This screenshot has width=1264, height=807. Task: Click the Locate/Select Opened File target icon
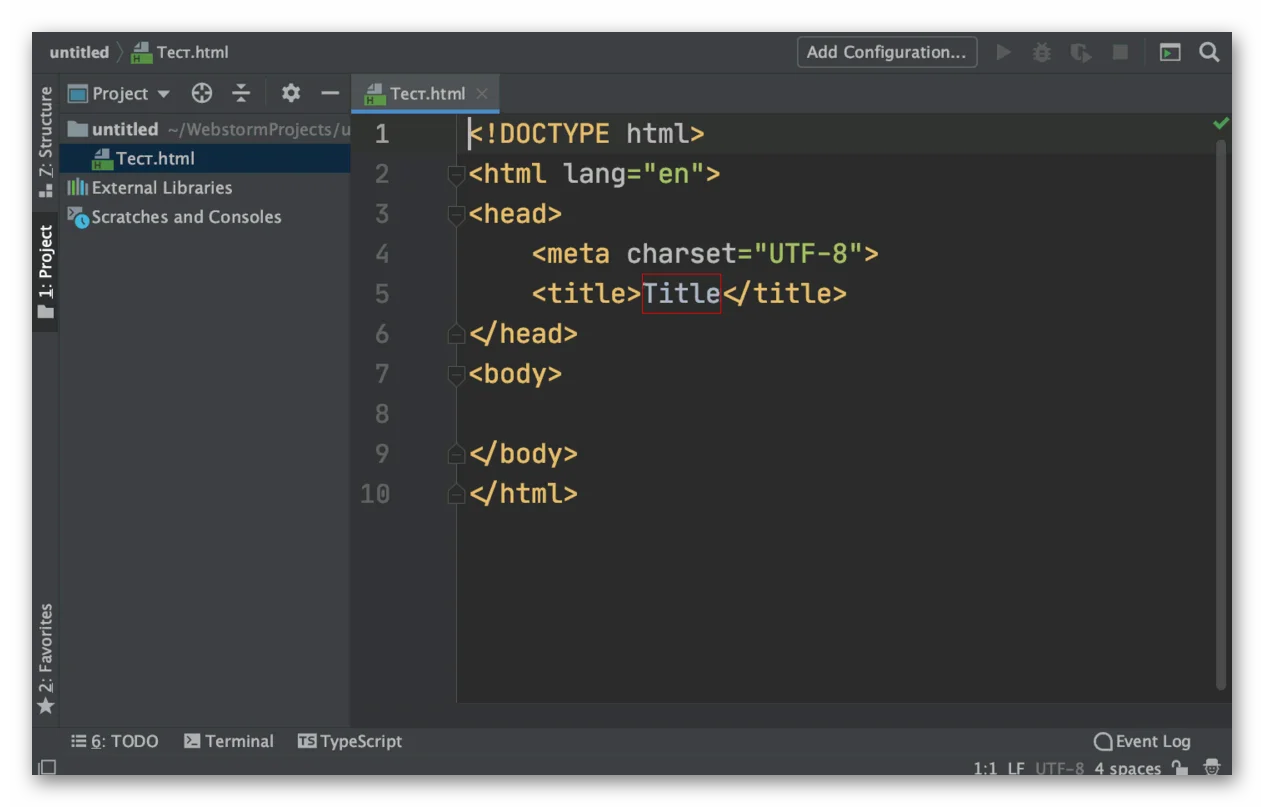tap(202, 93)
